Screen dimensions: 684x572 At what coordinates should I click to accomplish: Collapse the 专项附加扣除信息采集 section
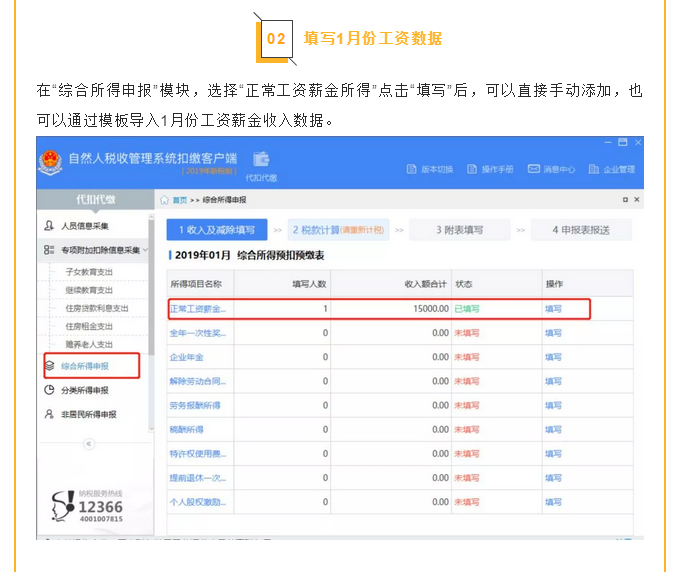(146, 249)
